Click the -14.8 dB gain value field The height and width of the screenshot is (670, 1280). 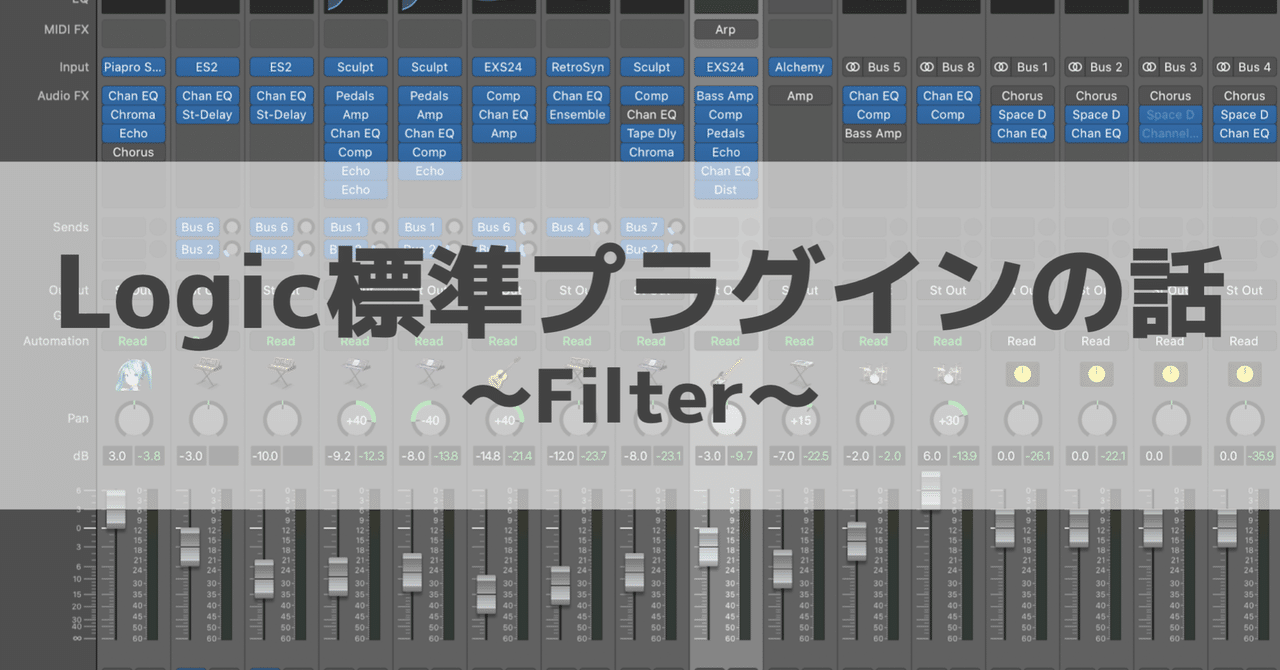coord(487,456)
